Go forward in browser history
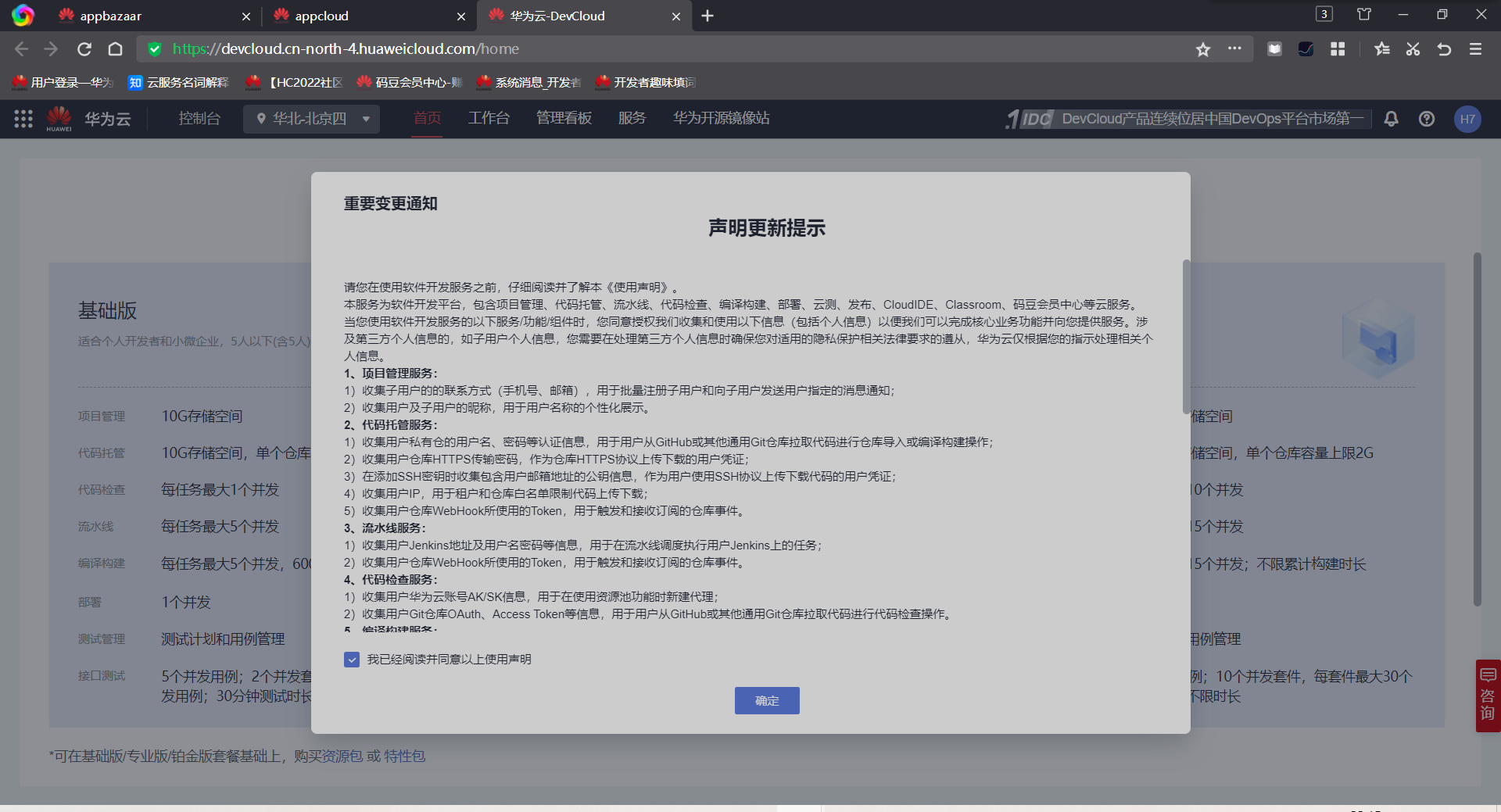 pos(52,49)
